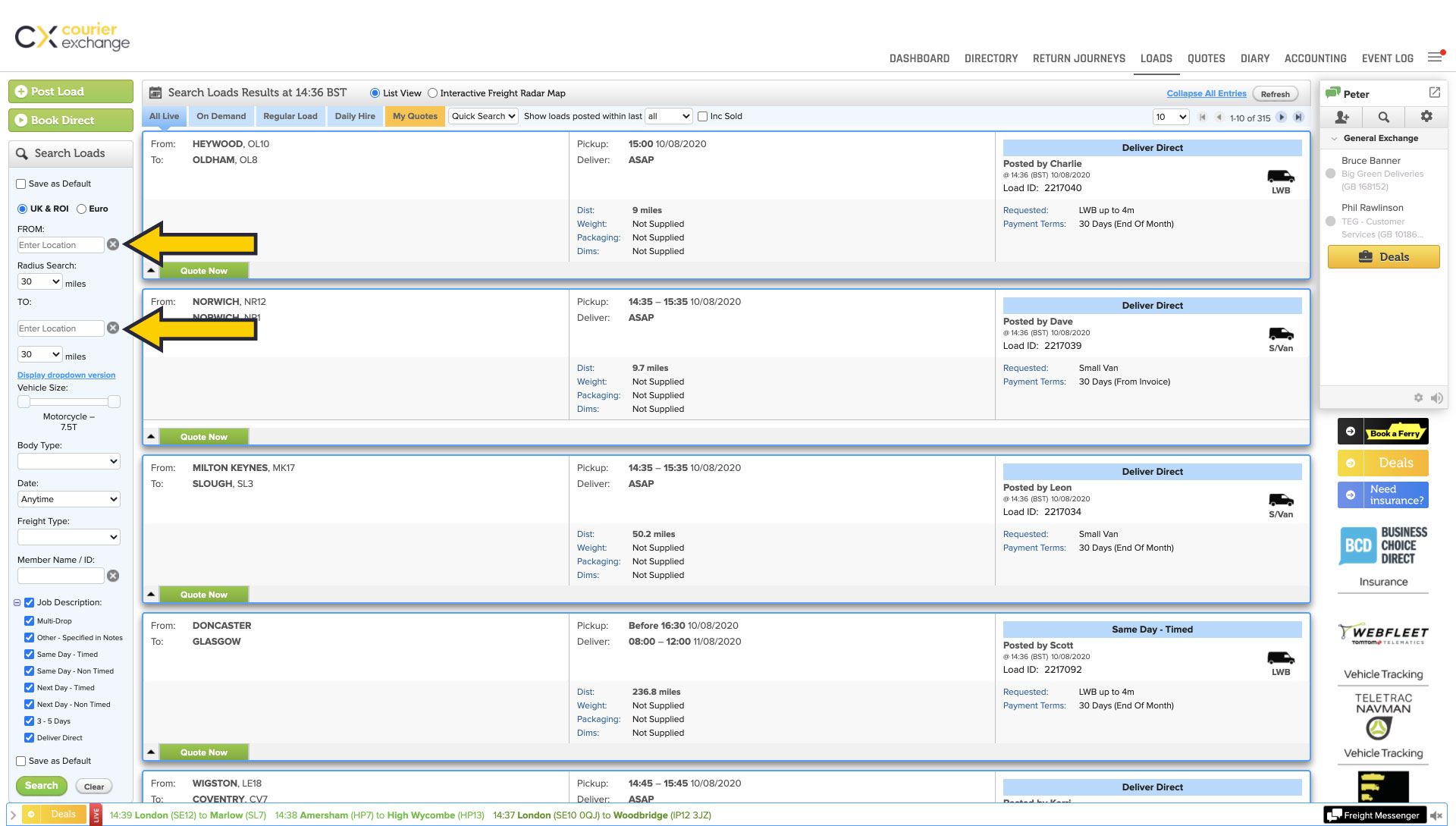The height and width of the screenshot is (826, 1456).
Task: Collapse the HEYWOOD load entry arrow
Action: 151,270
